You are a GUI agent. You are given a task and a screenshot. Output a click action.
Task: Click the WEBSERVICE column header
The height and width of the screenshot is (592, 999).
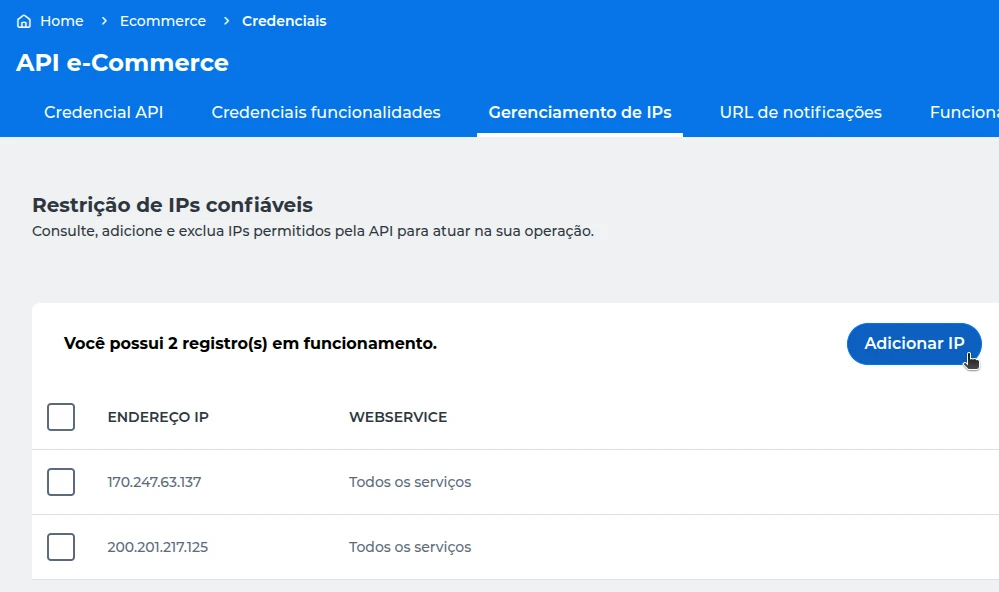click(x=398, y=417)
